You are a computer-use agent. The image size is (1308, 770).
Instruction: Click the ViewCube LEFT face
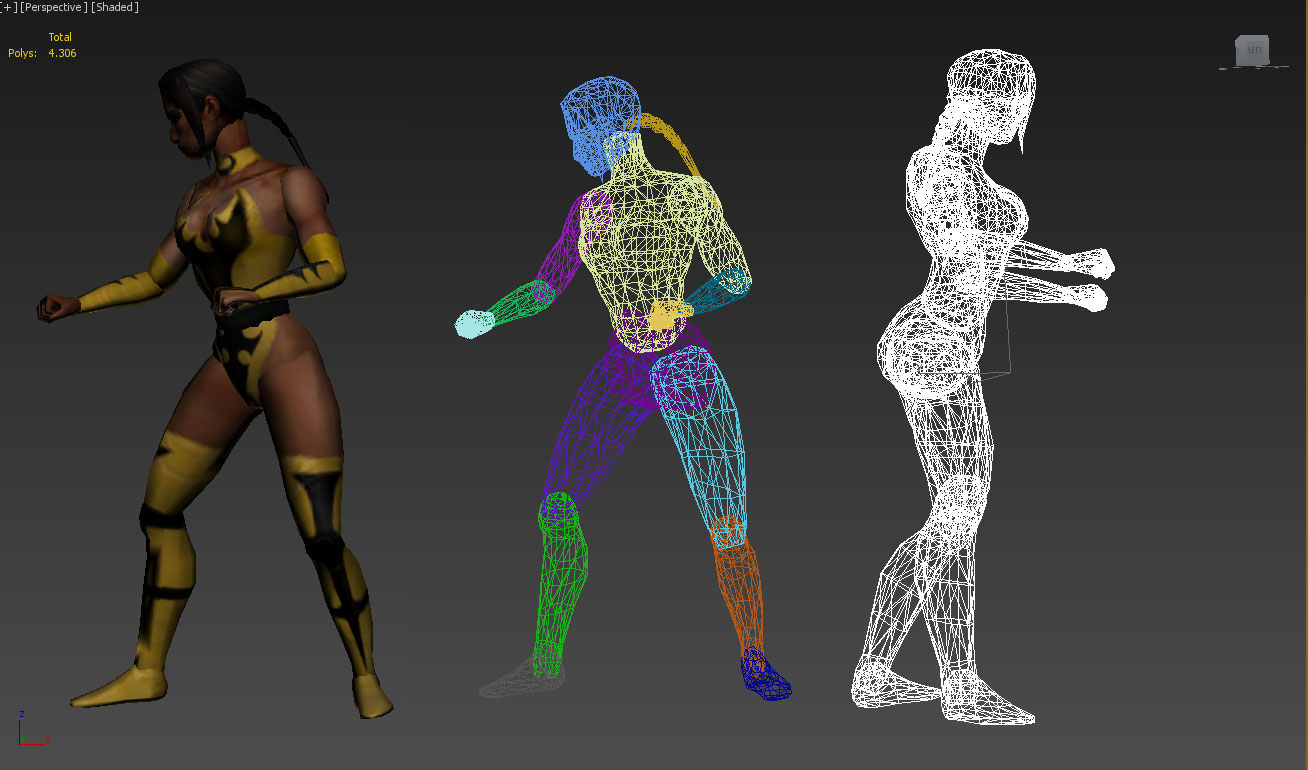[1252, 50]
